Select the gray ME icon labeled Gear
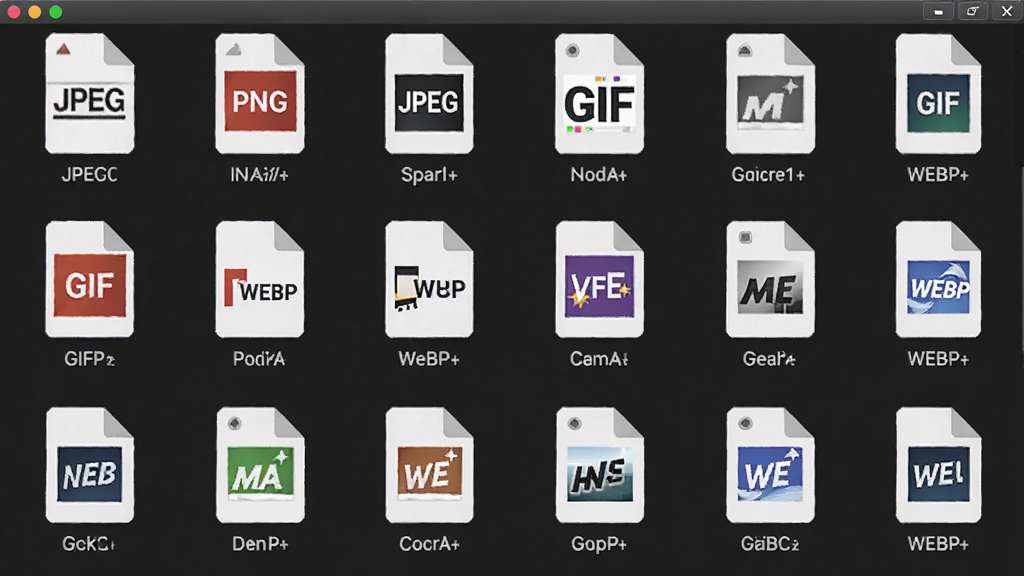The width and height of the screenshot is (1024, 576). tap(770, 279)
